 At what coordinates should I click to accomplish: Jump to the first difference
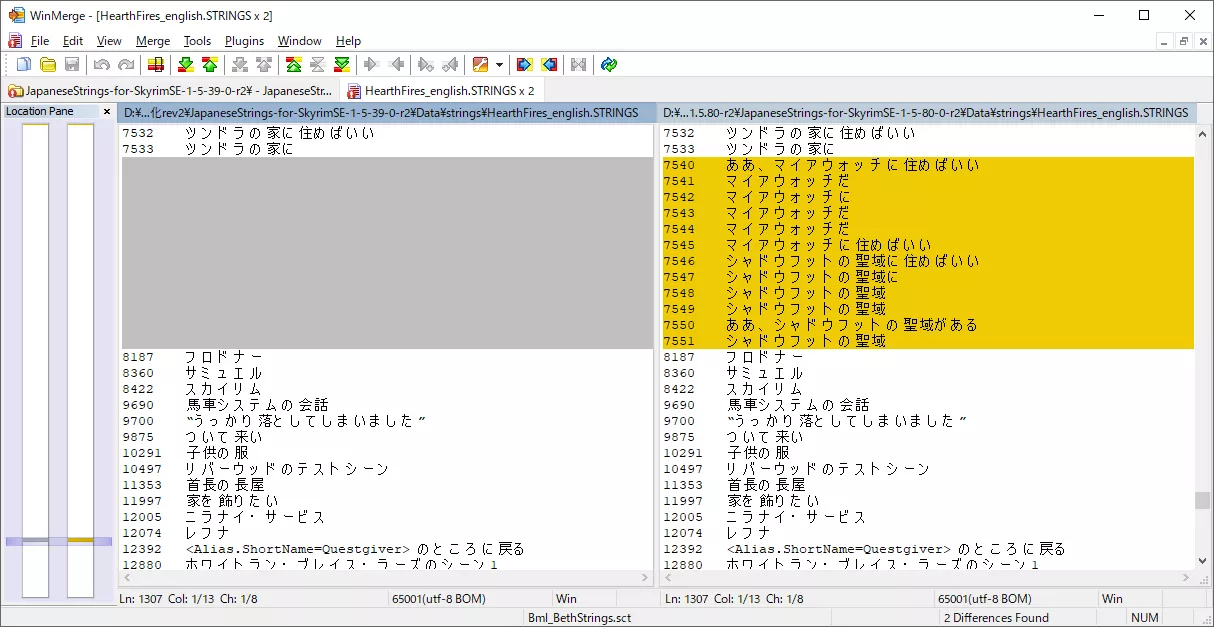[293, 65]
